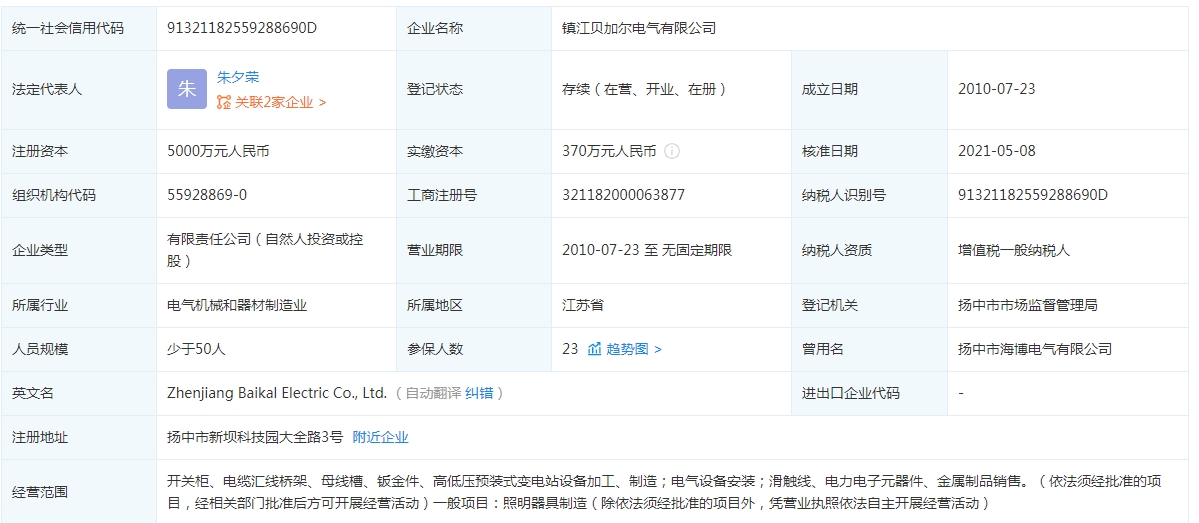Click 纠错 to correct the English name

click(479, 393)
